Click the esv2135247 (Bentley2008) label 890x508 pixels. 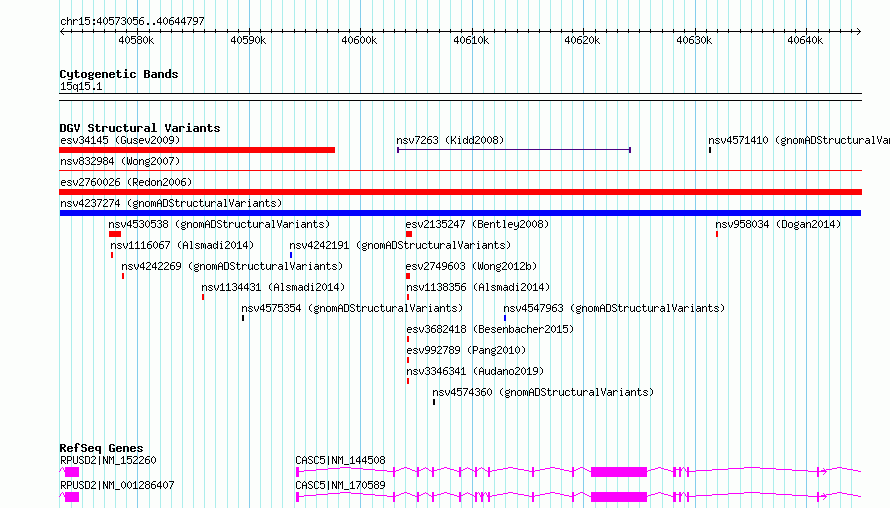pos(477,224)
